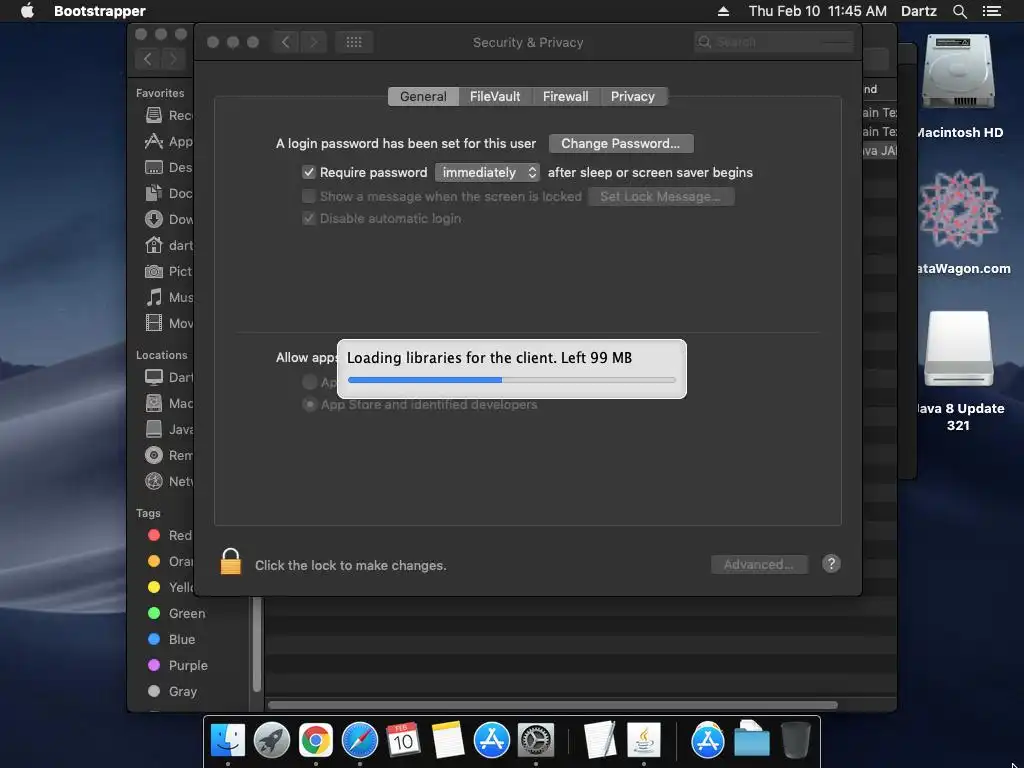The width and height of the screenshot is (1024, 768).
Task: Open the Dartz user menu
Action: coord(919,11)
